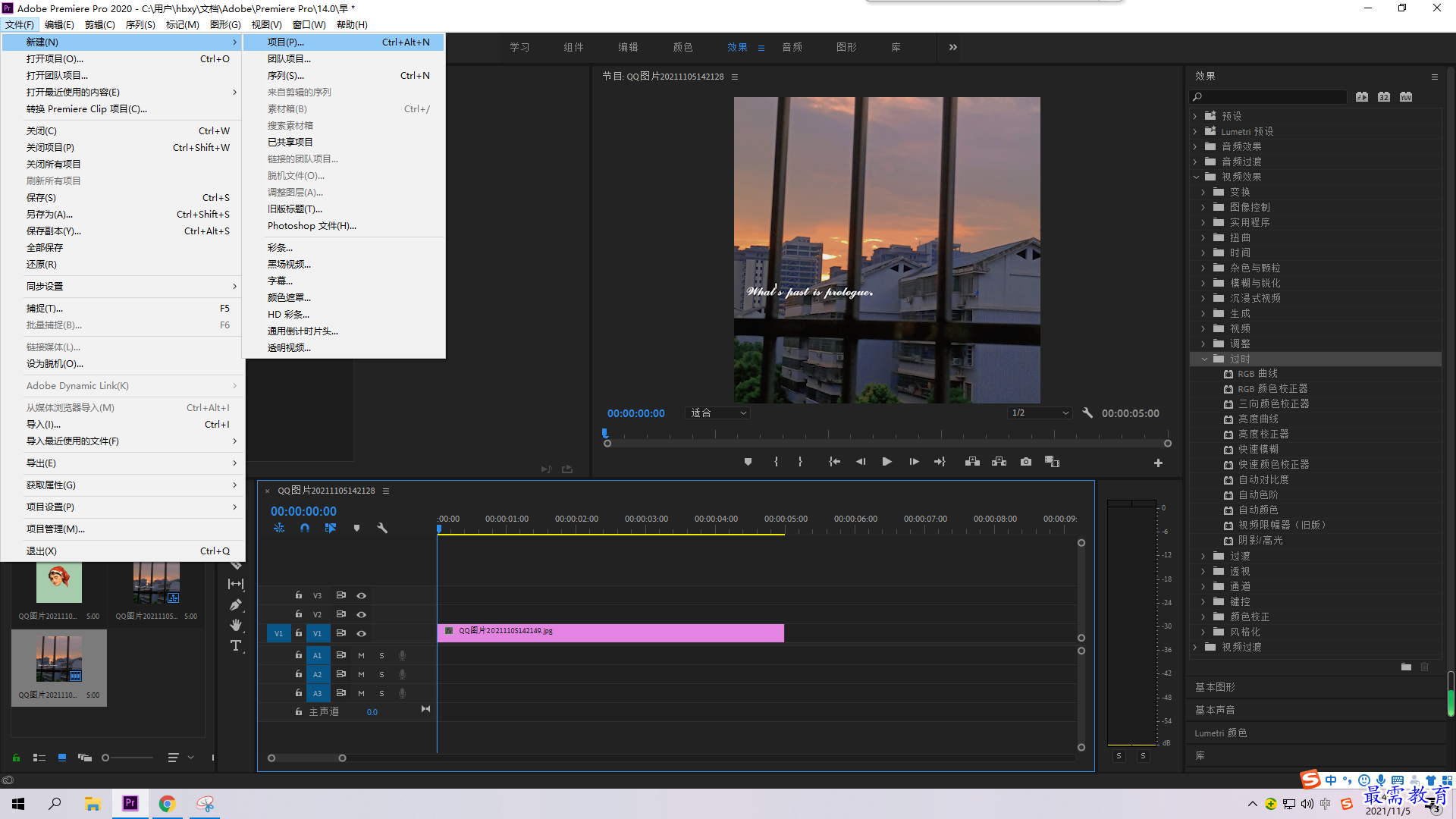The image size is (1456, 819).
Task: Collapse the 视频效果 folder
Action: (x=1196, y=177)
